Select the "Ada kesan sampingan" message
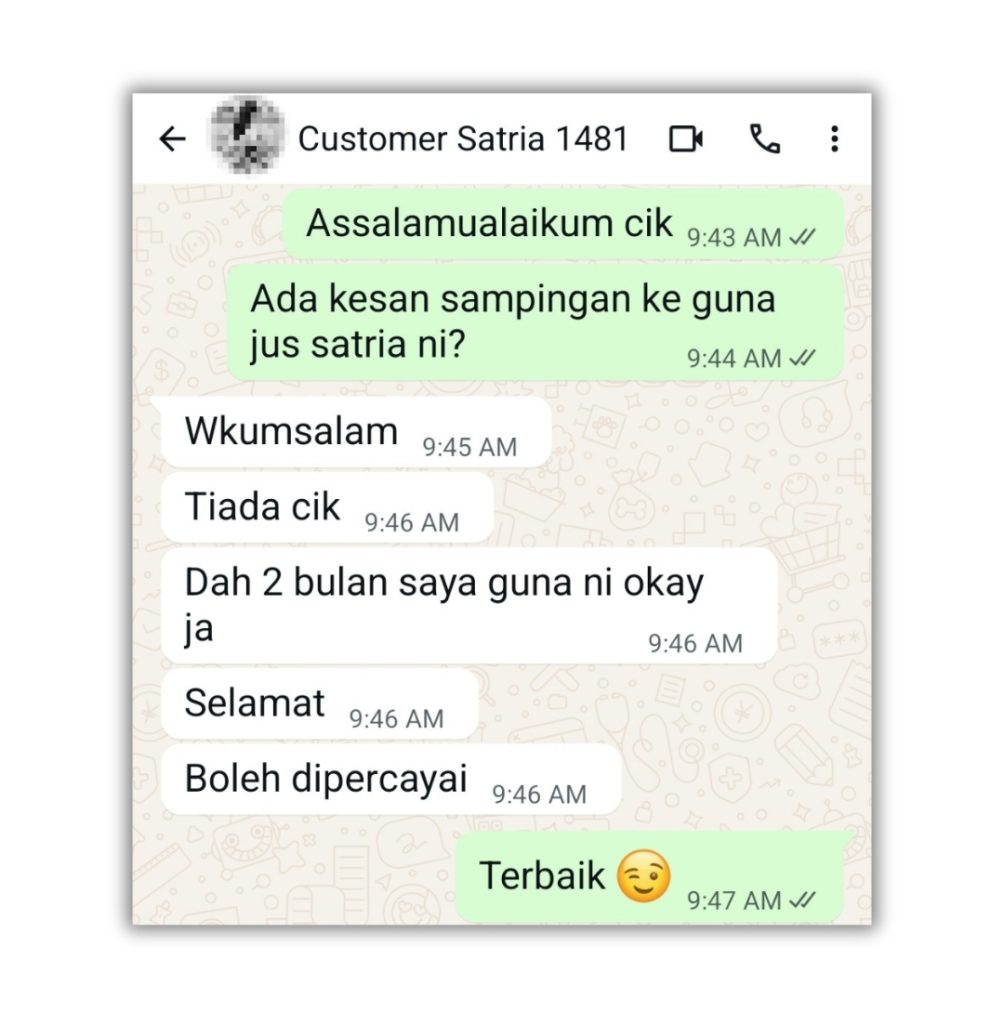 tap(535, 322)
